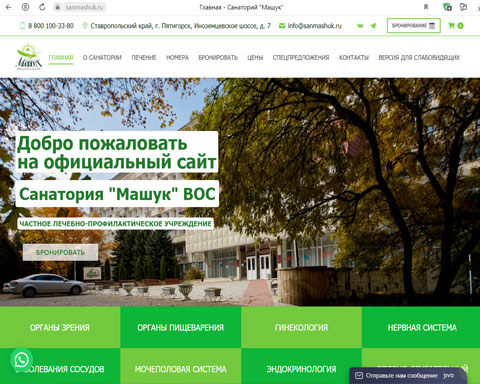Click the Машук sanatorium logo

click(29, 57)
